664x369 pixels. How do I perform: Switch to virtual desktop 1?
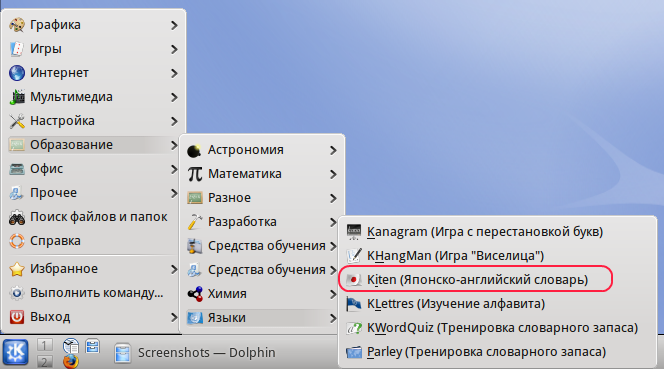44,345
